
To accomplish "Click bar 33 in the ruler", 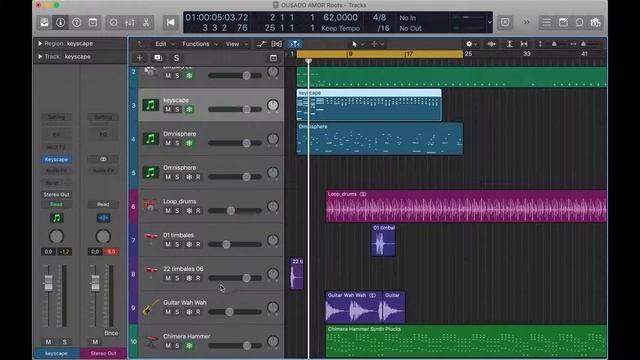I will click(x=527, y=53).
